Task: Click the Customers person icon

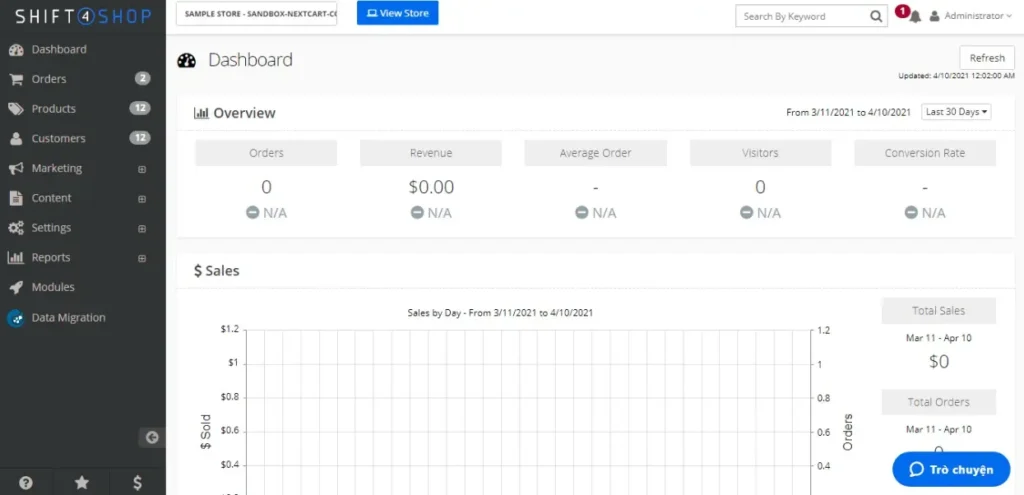Action: click(x=16, y=138)
